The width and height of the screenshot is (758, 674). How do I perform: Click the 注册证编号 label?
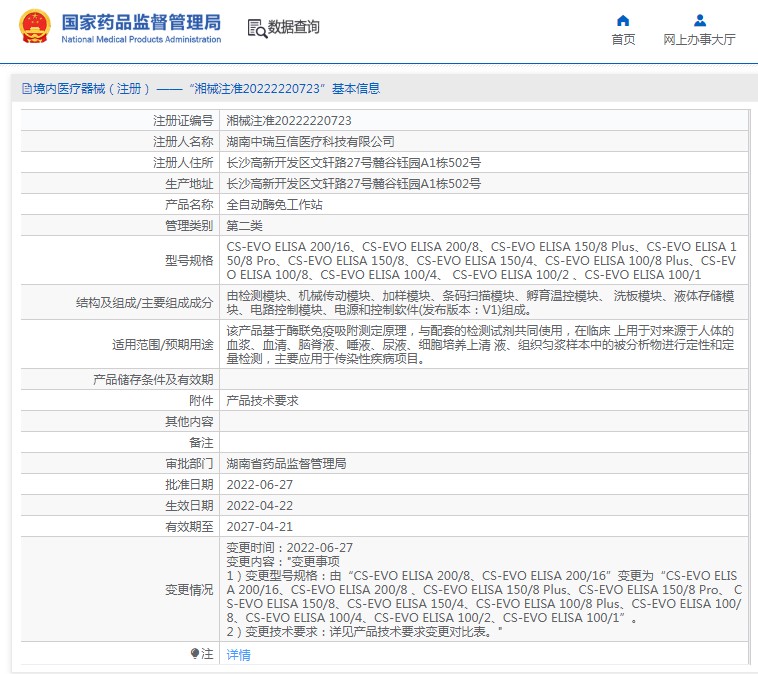click(x=183, y=120)
